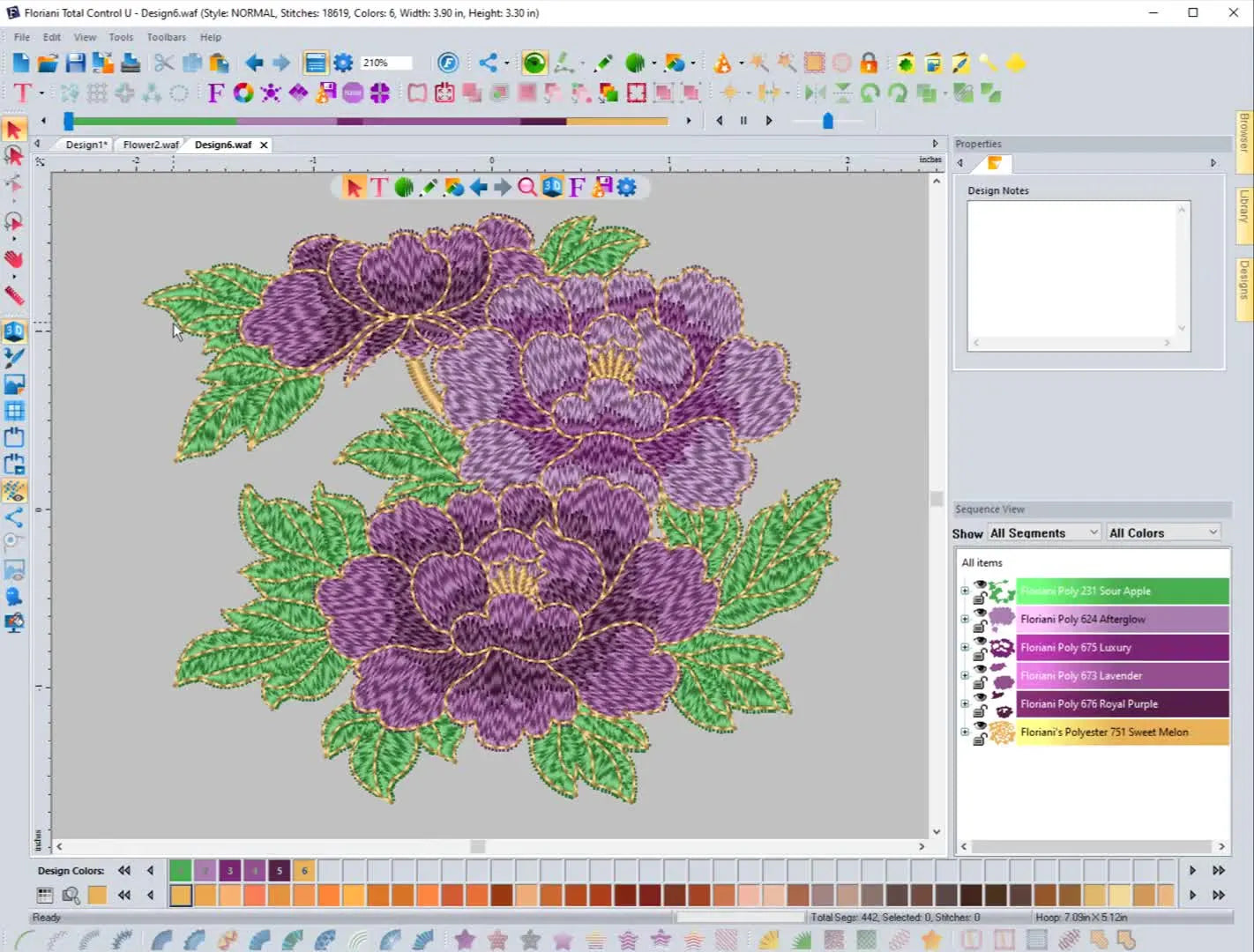Click the New design icon in top toolbar
This screenshot has width=1254, height=952.
point(21,63)
